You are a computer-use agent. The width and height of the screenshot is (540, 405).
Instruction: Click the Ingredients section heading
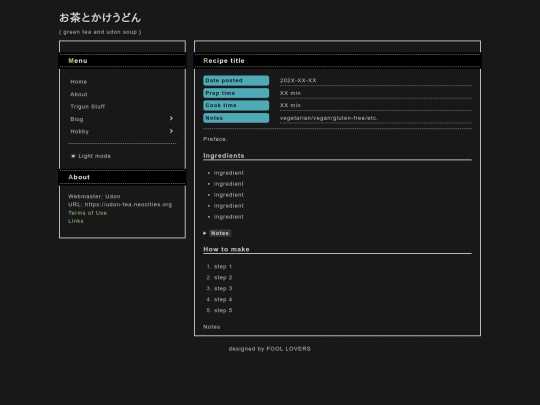coord(224,156)
